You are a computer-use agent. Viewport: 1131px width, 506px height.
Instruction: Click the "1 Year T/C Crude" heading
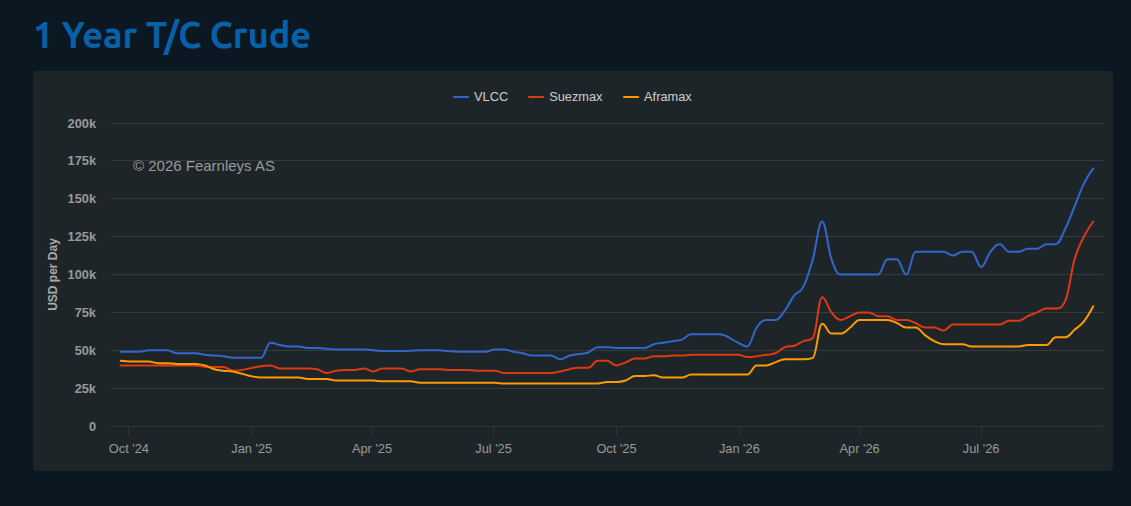[172, 35]
